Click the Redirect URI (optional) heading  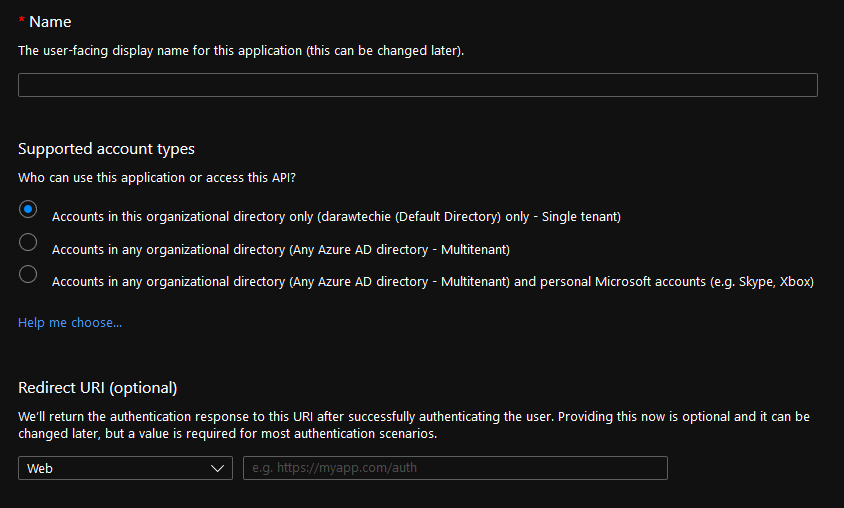coord(97,387)
